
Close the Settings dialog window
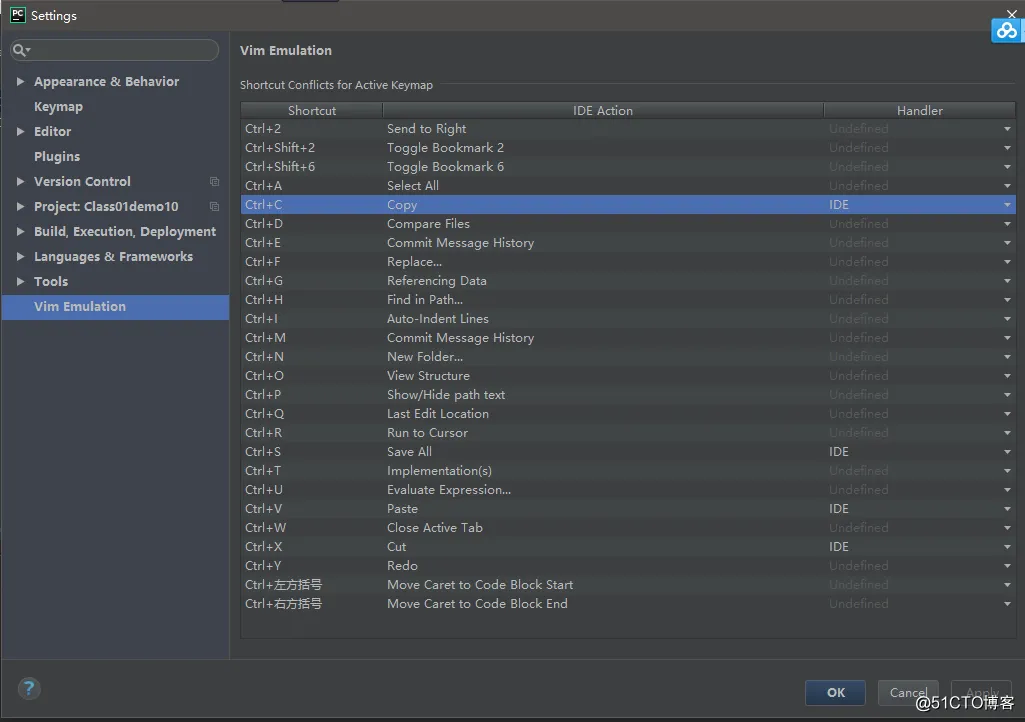point(1012,13)
